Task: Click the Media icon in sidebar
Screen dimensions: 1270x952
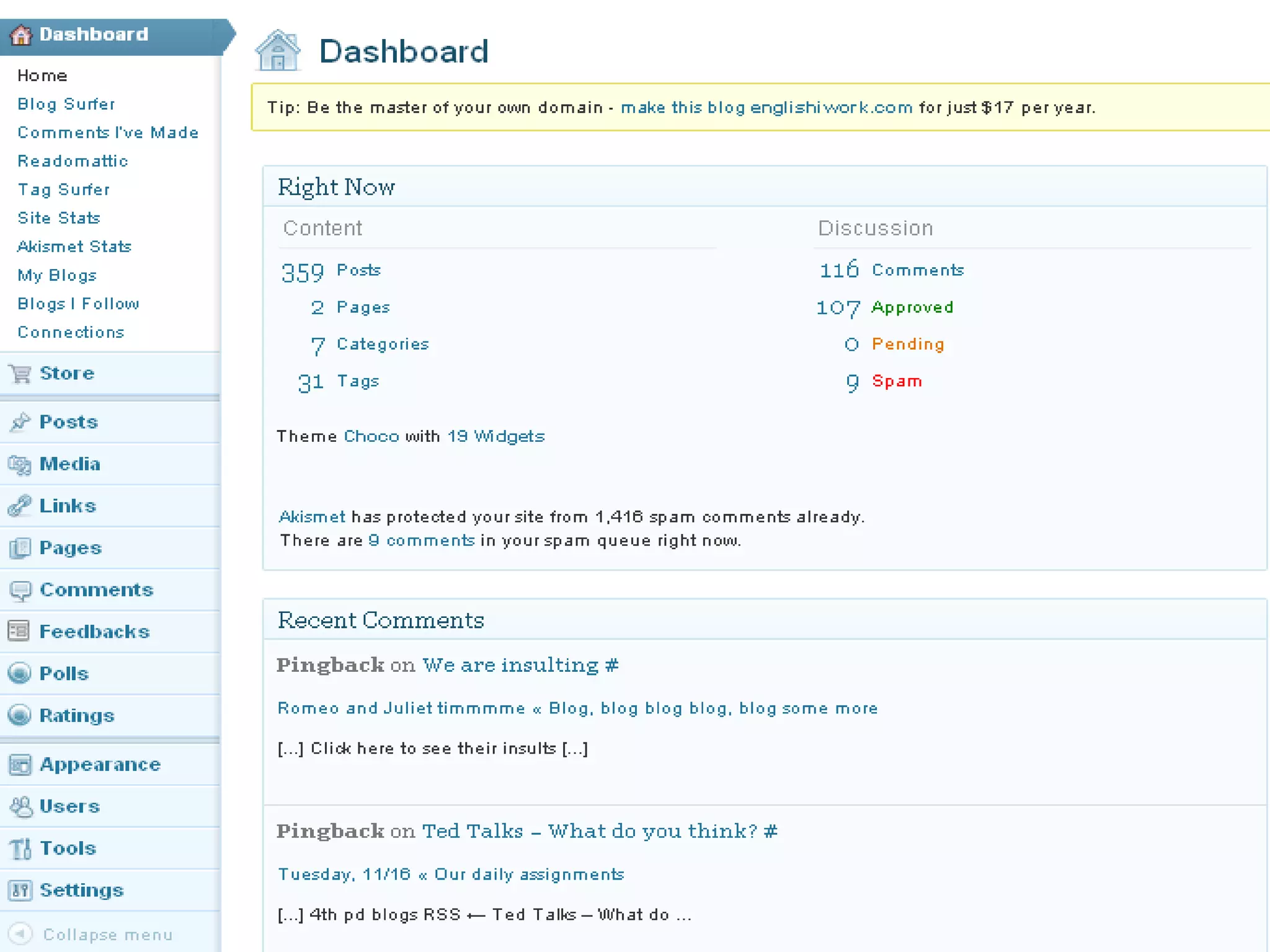Action: coord(20,464)
